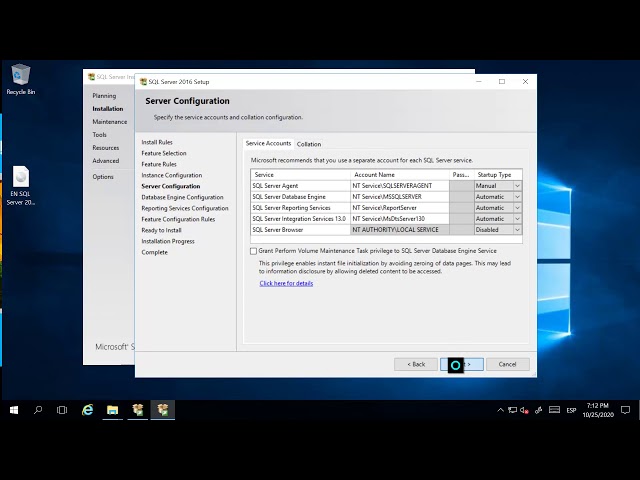Viewport: 640px width, 480px height.
Task: Proceed with the Next > button
Action: pos(462,364)
